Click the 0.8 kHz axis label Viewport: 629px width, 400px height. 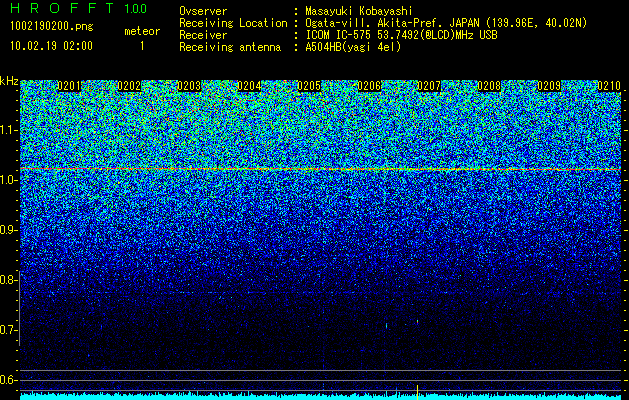pos(8,280)
